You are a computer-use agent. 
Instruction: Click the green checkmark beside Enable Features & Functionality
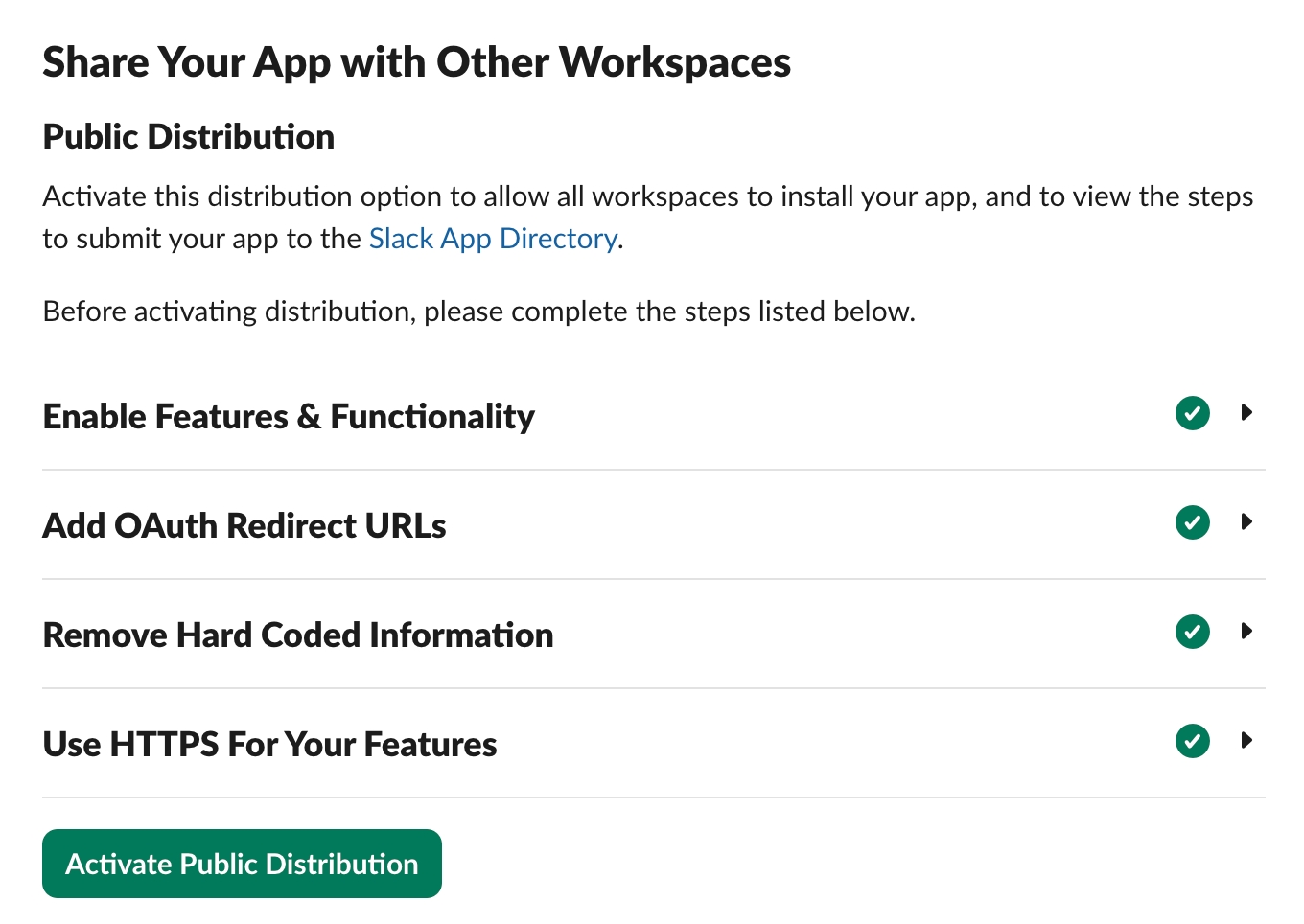pos(1192,414)
